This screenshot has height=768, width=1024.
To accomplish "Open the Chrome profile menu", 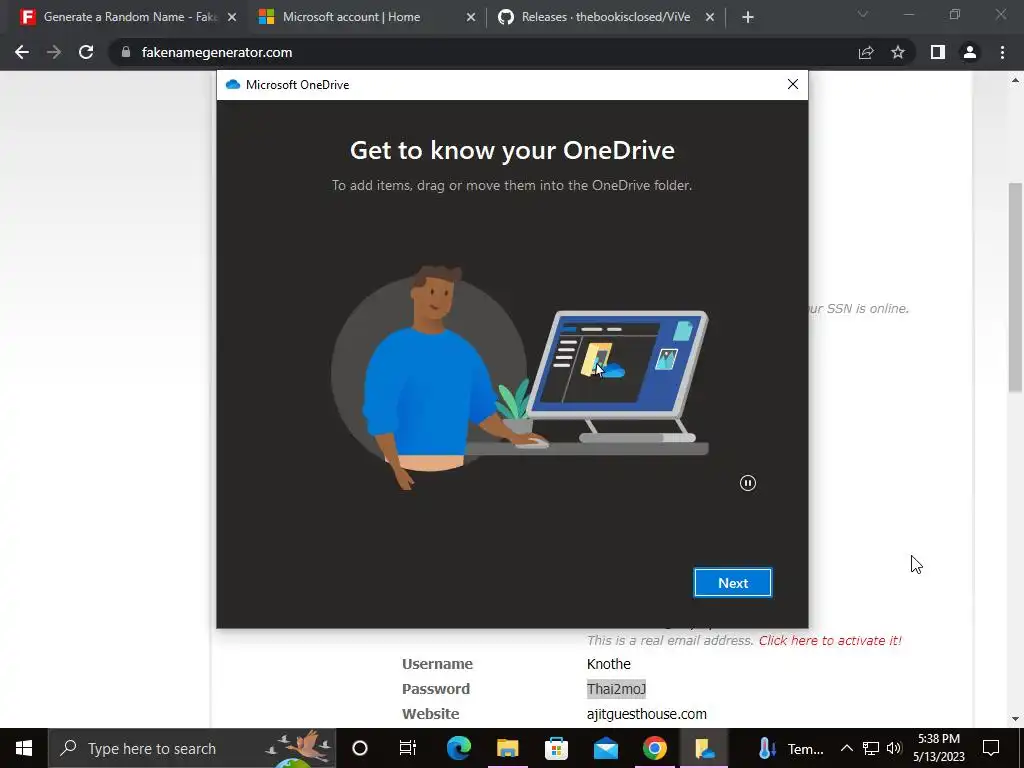I will point(970,52).
